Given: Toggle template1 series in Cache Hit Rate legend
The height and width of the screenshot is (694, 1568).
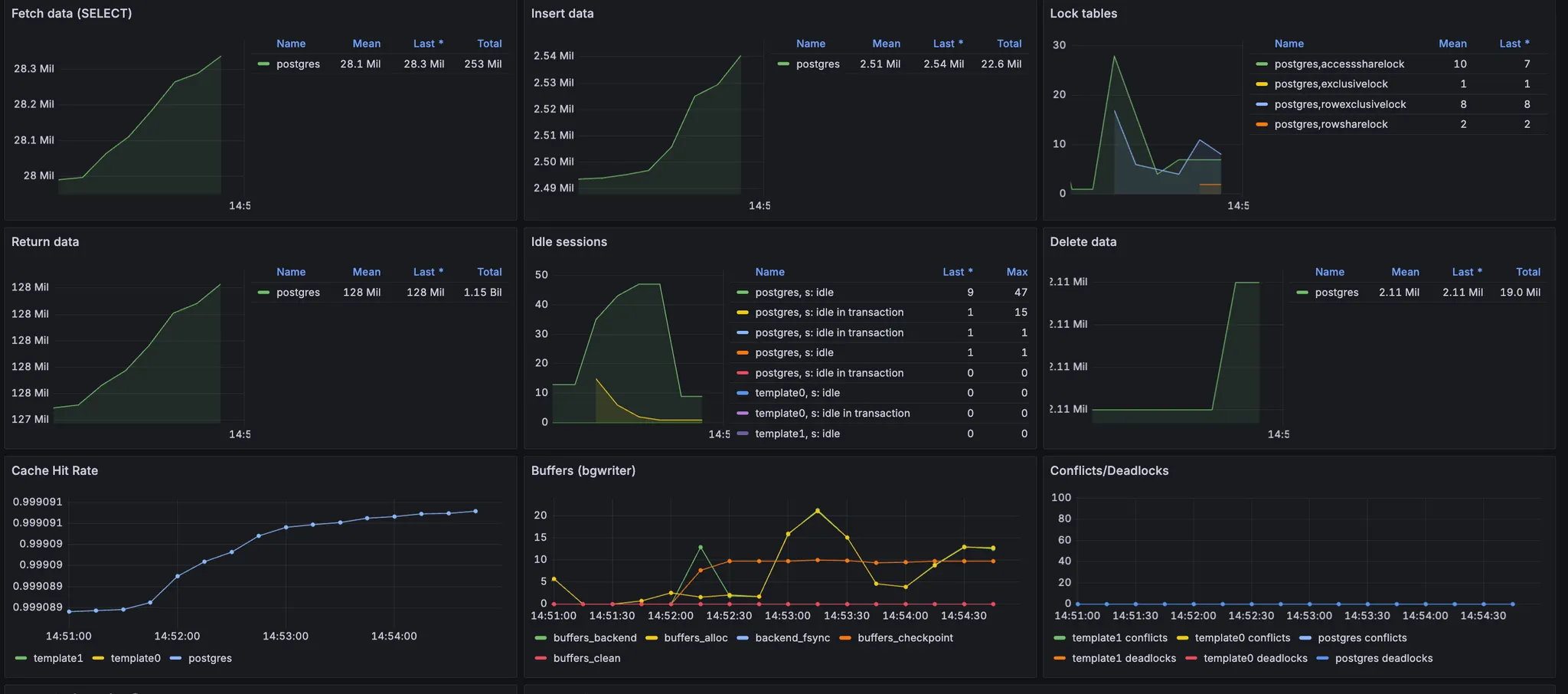Looking at the screenshot, I should 58,658.
